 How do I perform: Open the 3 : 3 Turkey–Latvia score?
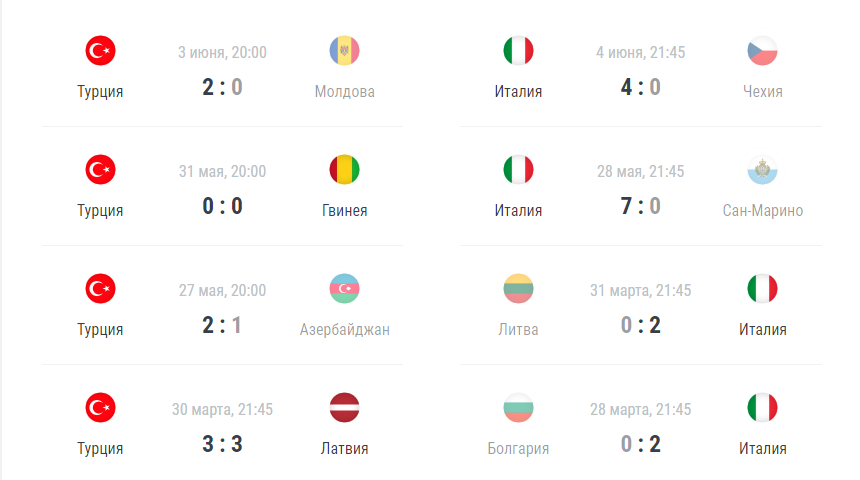pos(222,444)
